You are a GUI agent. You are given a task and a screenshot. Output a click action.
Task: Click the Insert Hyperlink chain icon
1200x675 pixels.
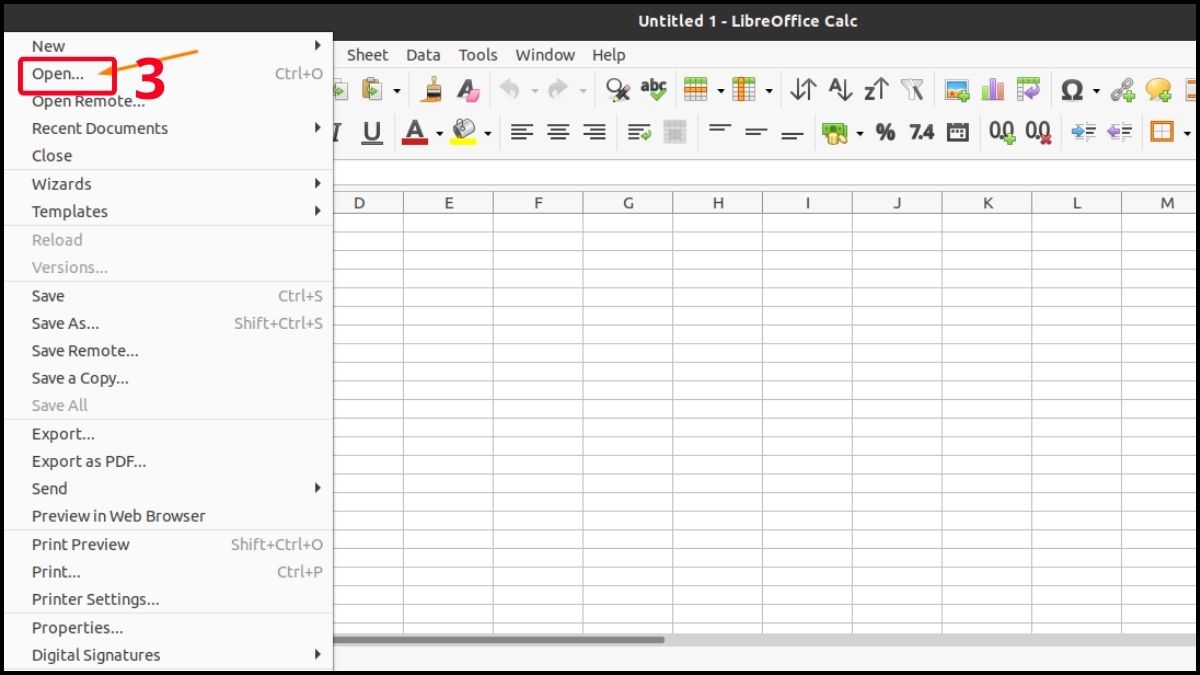coord(1123,90)
